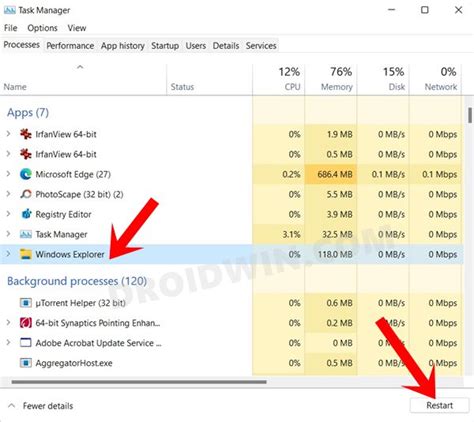
Task: Expand the Microsoft Edge (27) process group
Action: 8,174
